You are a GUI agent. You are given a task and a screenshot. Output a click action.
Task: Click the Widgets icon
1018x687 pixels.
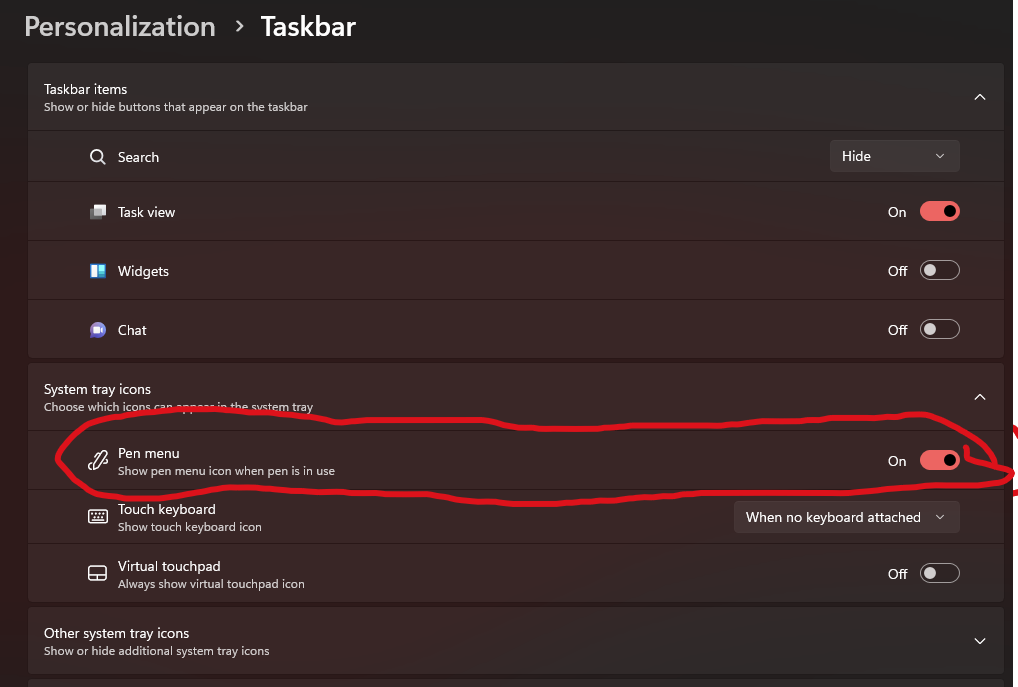click(x=97, y=270)
